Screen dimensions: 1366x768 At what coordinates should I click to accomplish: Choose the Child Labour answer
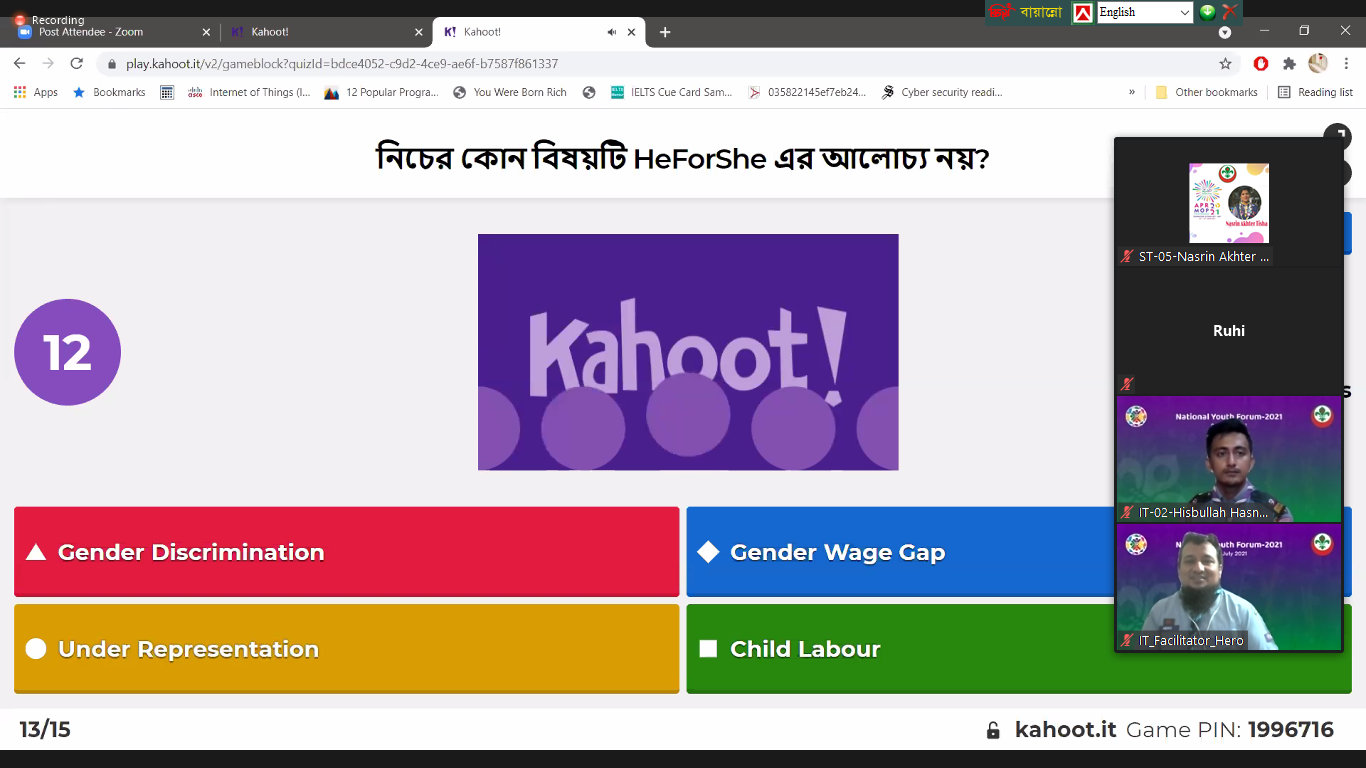[900, 649]
